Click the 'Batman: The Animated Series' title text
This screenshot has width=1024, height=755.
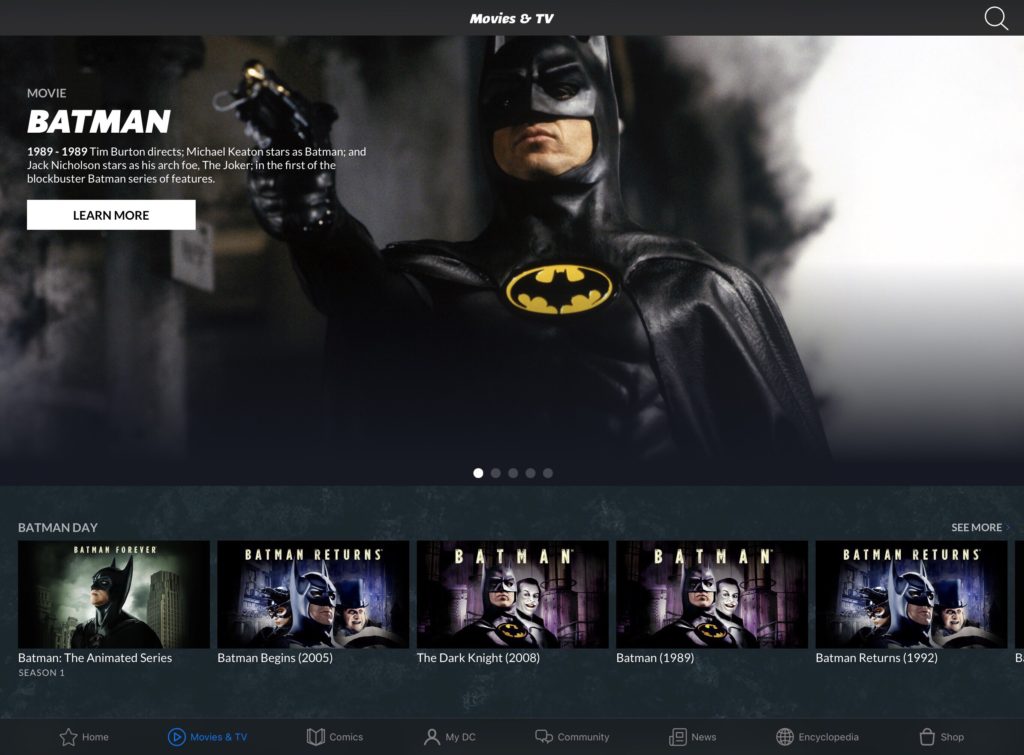[x=95, y=658]
